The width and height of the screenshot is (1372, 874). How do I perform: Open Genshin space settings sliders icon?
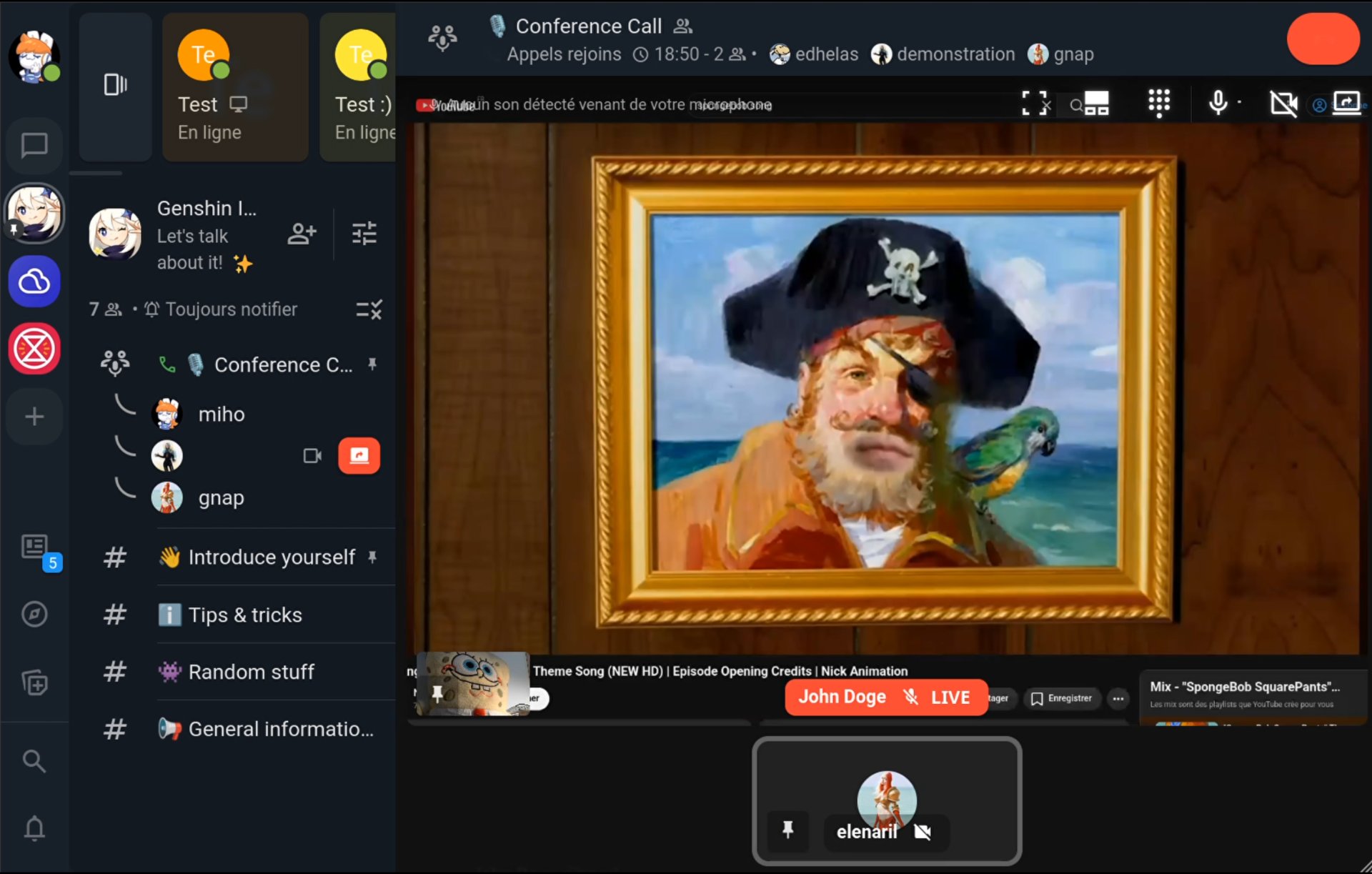[x=364, y=234]
